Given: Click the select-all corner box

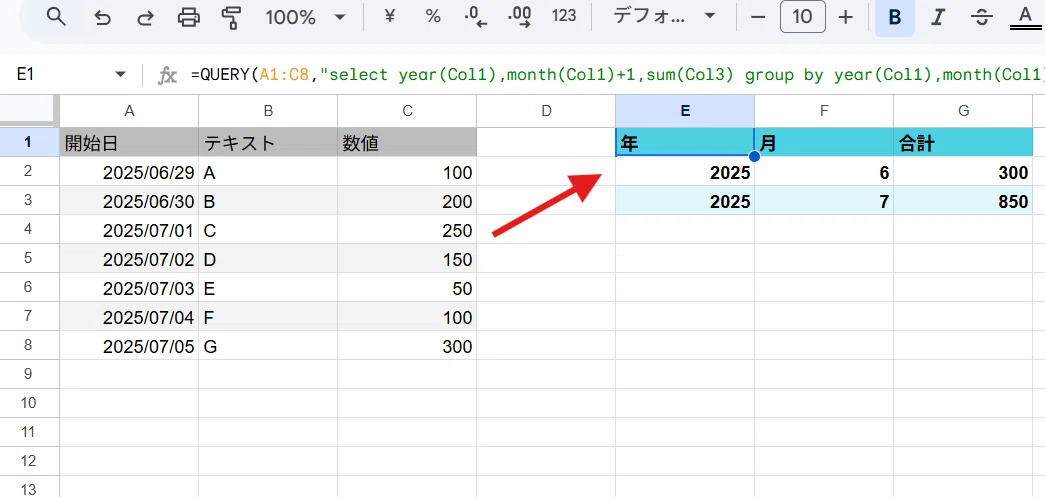Looking at the screenshot, I should [29, 111].
